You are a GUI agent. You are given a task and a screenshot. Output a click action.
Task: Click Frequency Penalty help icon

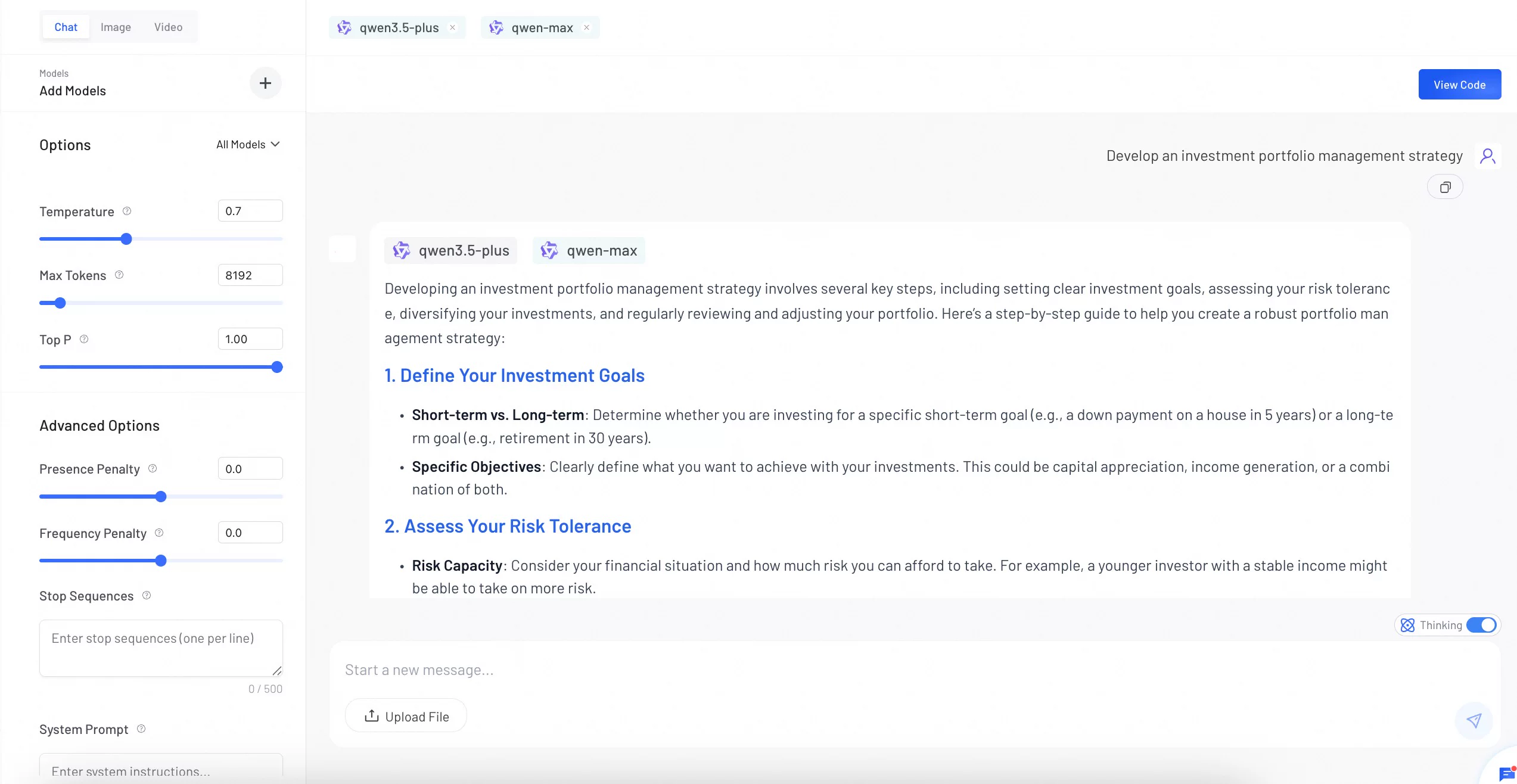[159, 533]
